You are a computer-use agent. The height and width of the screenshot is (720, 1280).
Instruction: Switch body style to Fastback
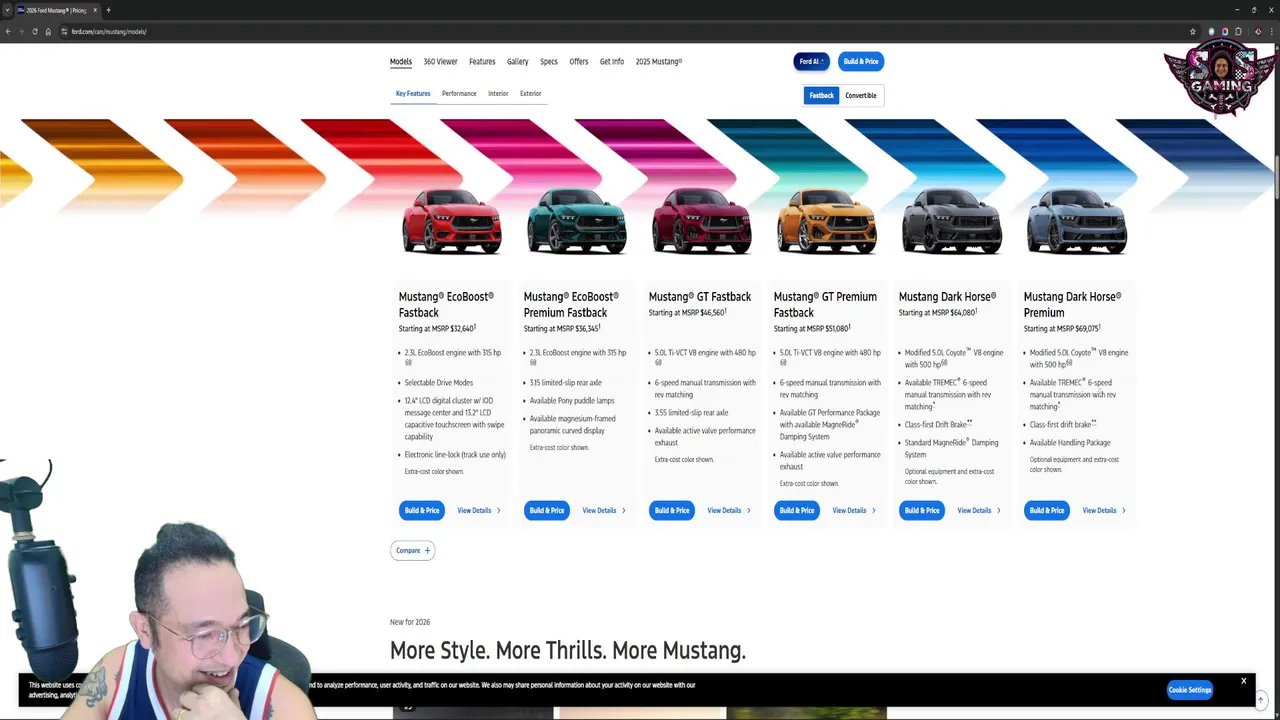coord(821,95)
